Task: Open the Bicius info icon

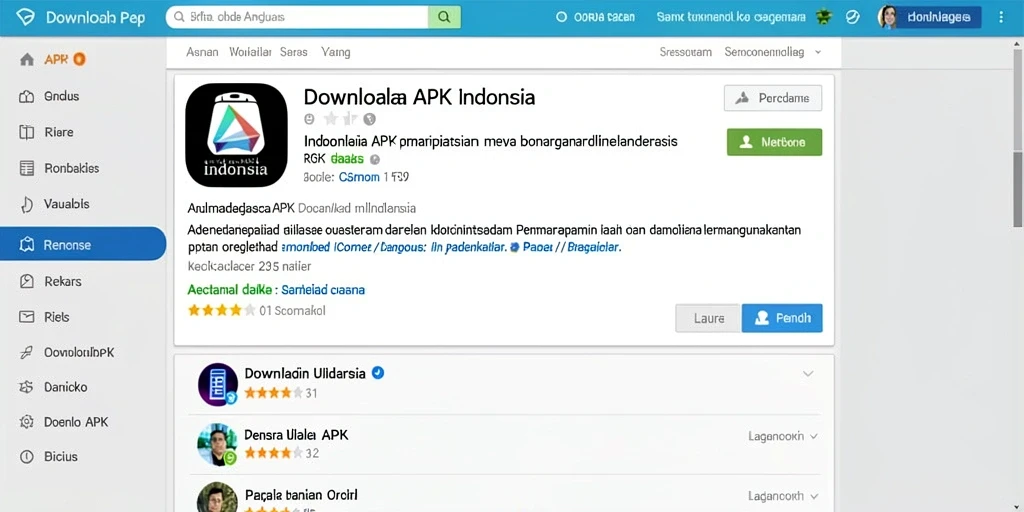Action: click(x=27, y=456)
